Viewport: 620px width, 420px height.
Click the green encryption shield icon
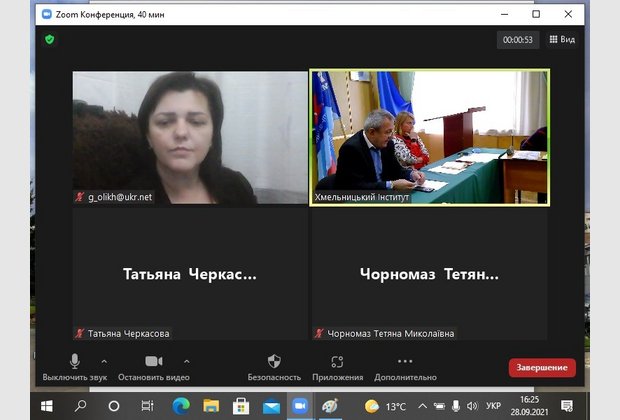tap(49, 40)
